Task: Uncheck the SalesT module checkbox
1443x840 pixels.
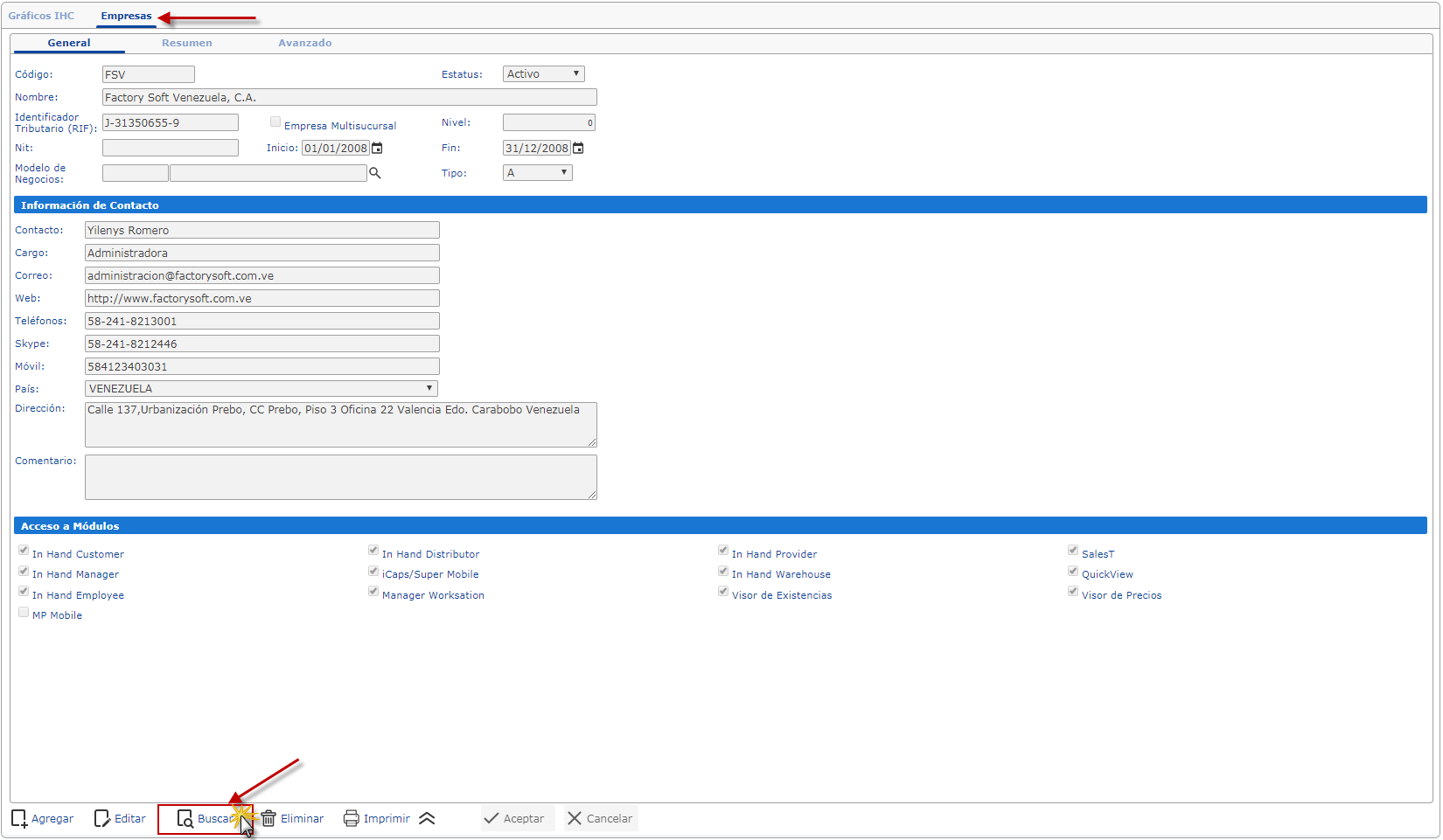Action: click(1073, 551)
